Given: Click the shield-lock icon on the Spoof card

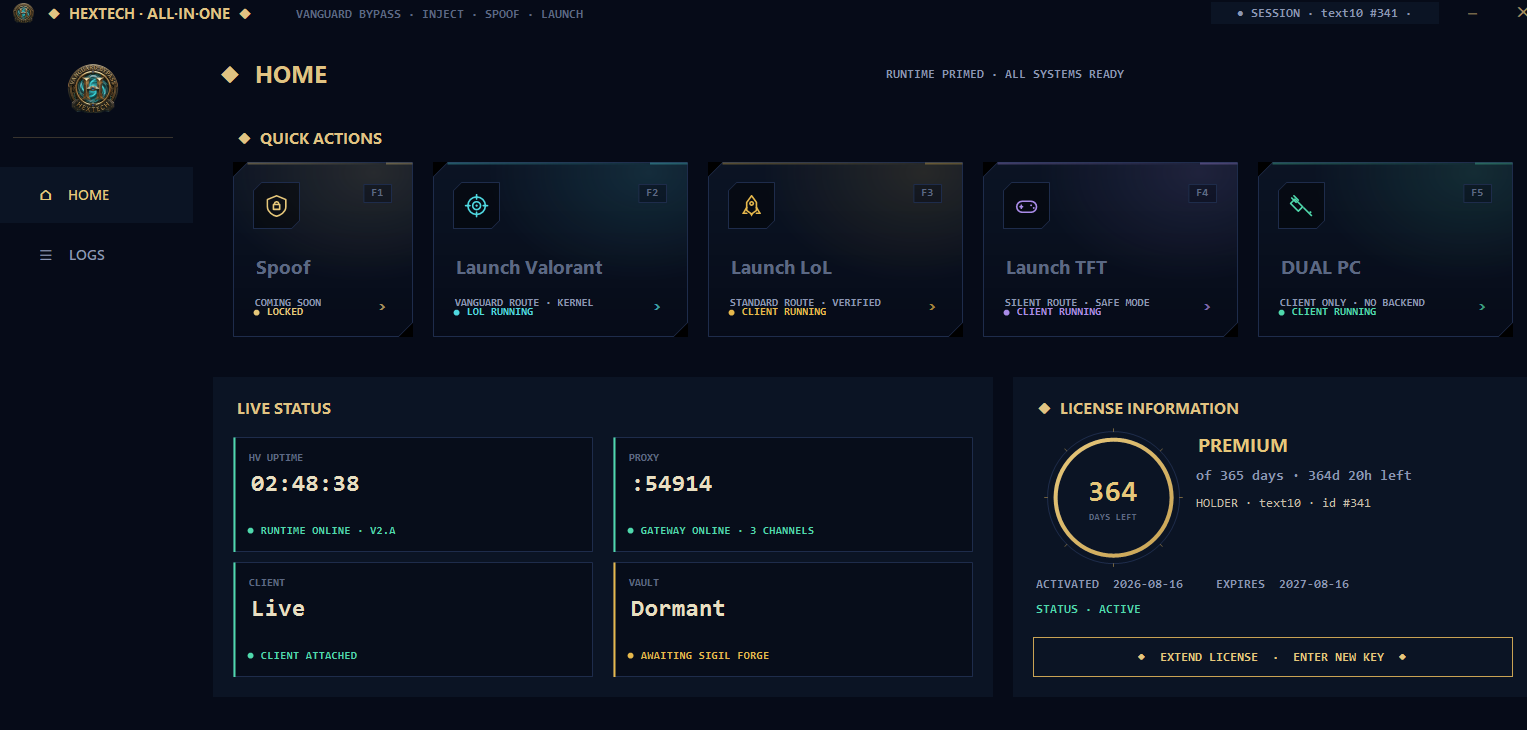Looking at the screenshot, I should pyautogui.click(x=277, y=206).
